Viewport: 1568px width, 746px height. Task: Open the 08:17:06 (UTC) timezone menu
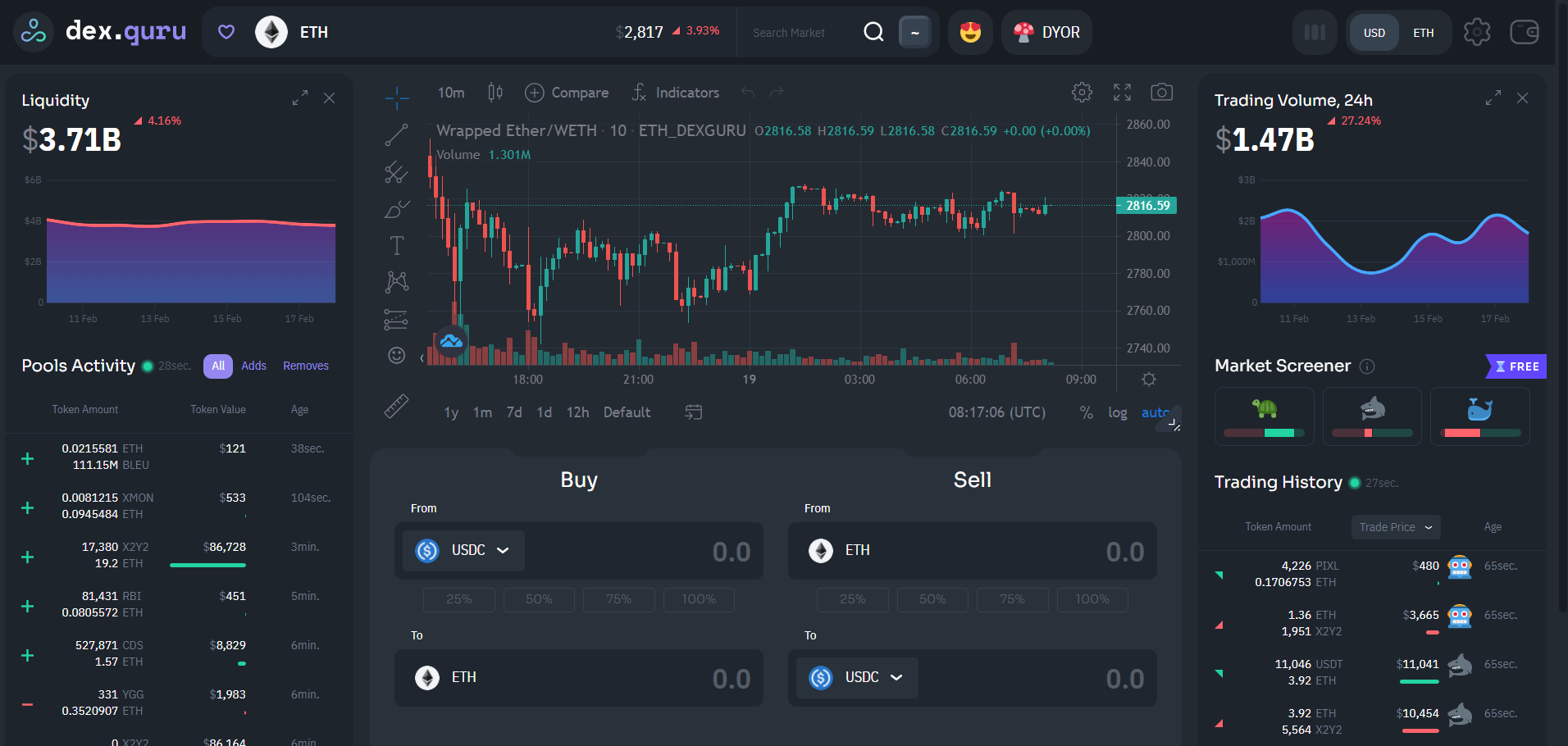pyautogui.click(x=996, y=412)
